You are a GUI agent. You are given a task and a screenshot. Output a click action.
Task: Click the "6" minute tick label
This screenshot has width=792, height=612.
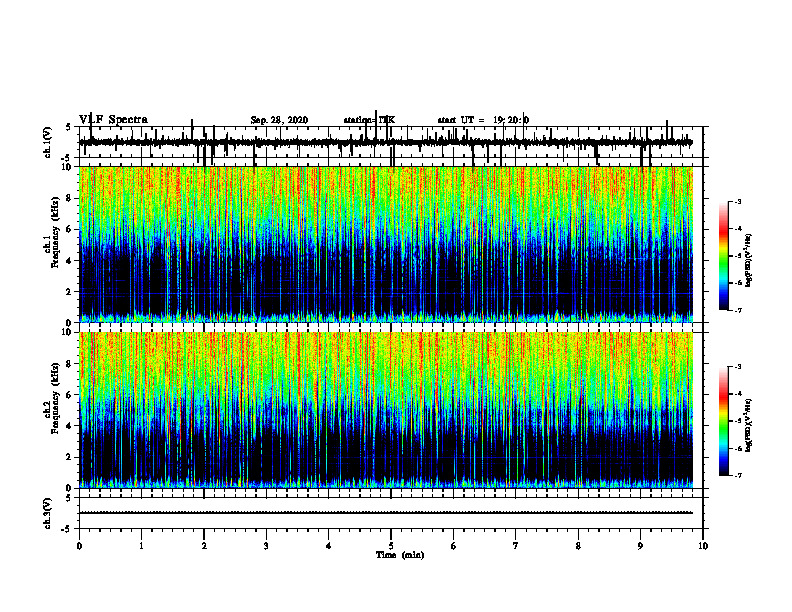[x=454, y=546]
